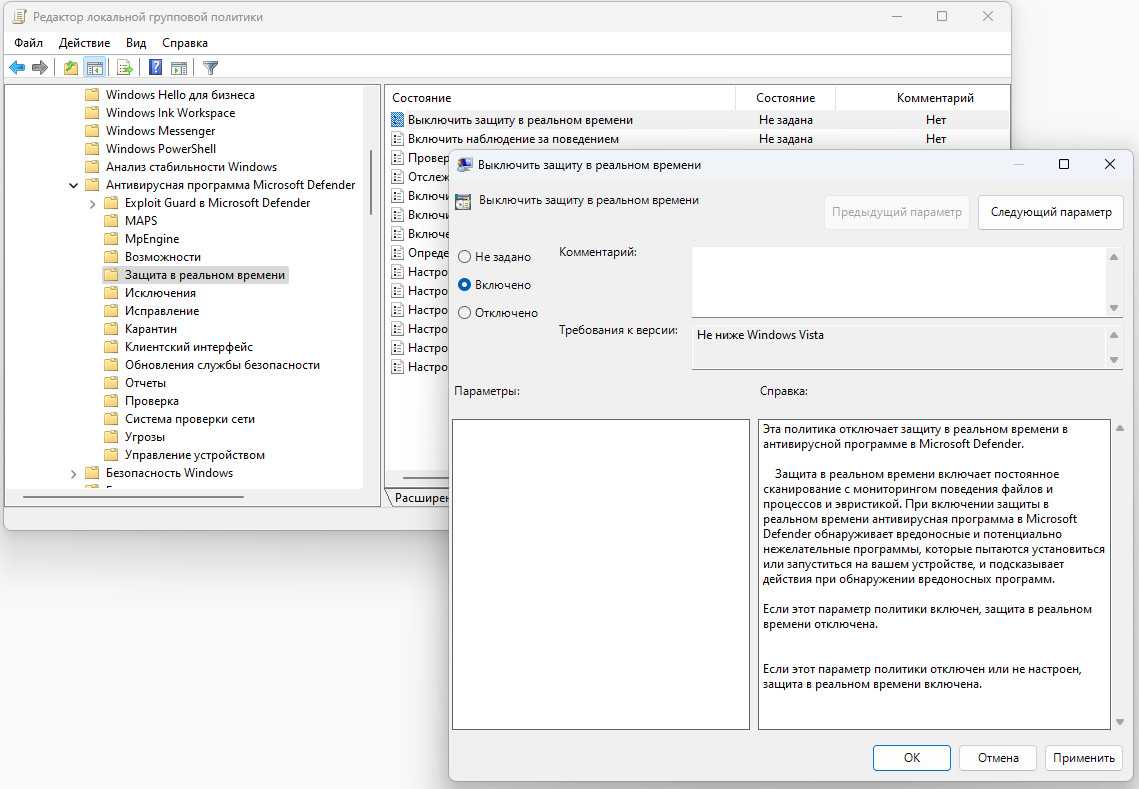This screenshot has width=1139, height=789.
Task: Expand 'Exploit Guard в Microsoft Defender' node
Action: (92, 203)
